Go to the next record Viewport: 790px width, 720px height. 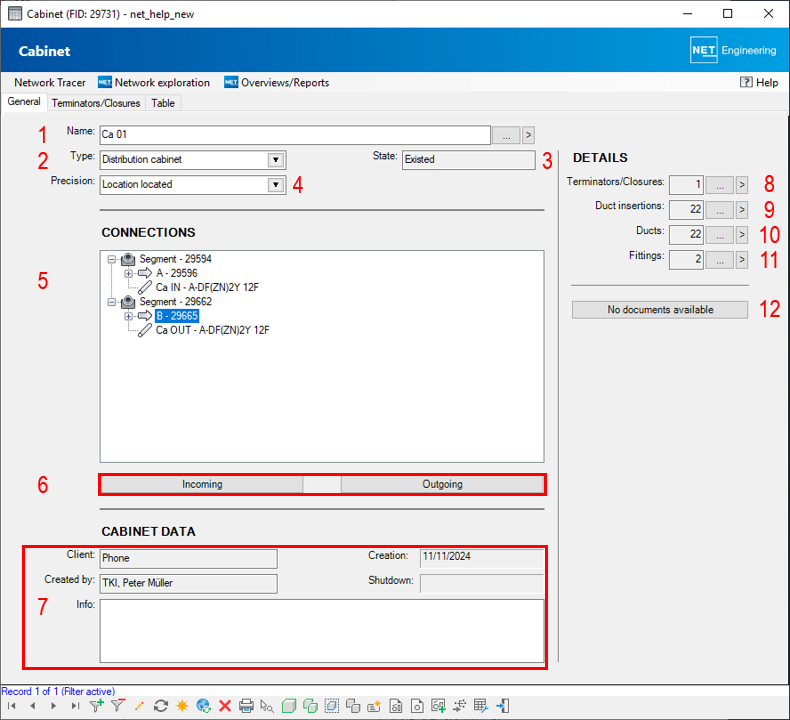click(54, 706)
